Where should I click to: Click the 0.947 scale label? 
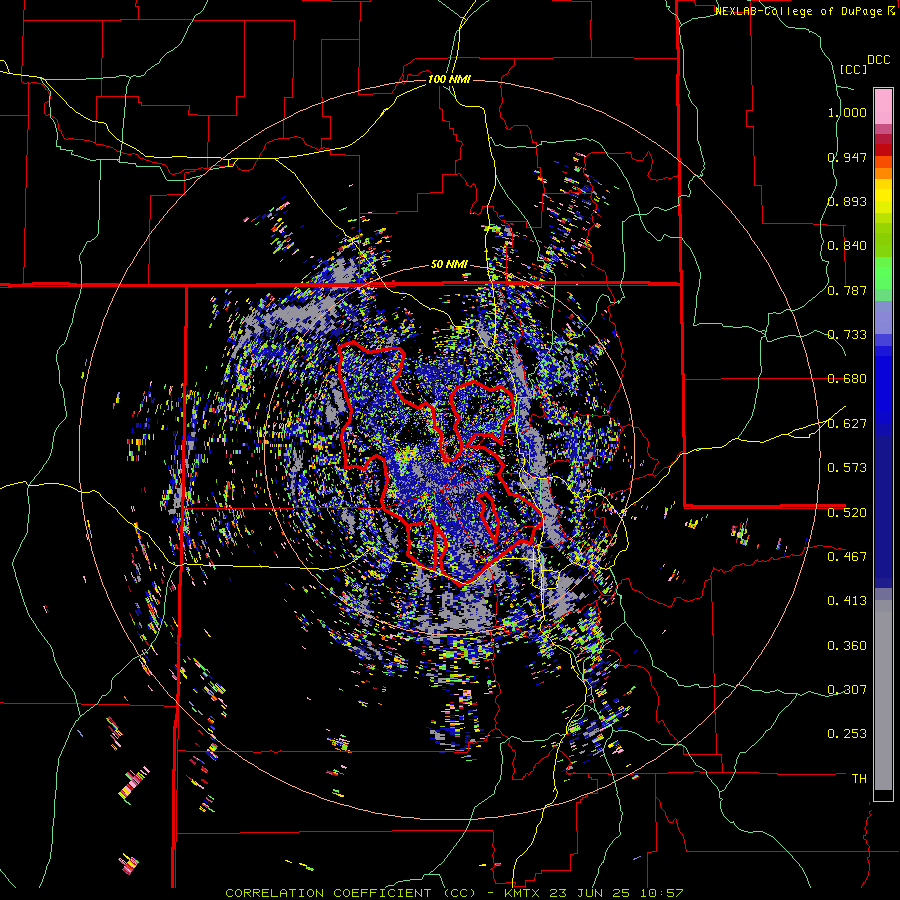click(847, 157)
